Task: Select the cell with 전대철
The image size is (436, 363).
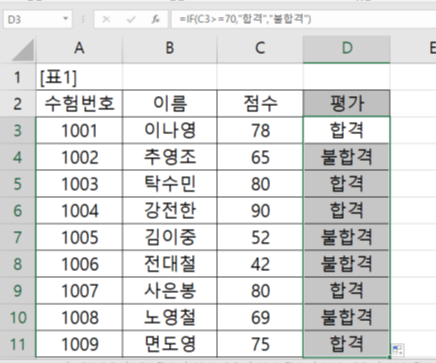Action: [x=170, y=264]
